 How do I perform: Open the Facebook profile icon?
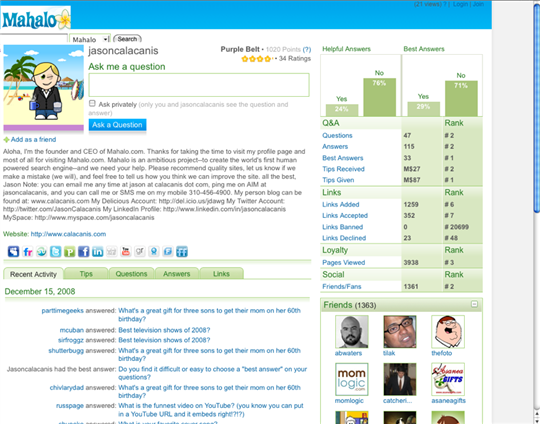(84, 252)
